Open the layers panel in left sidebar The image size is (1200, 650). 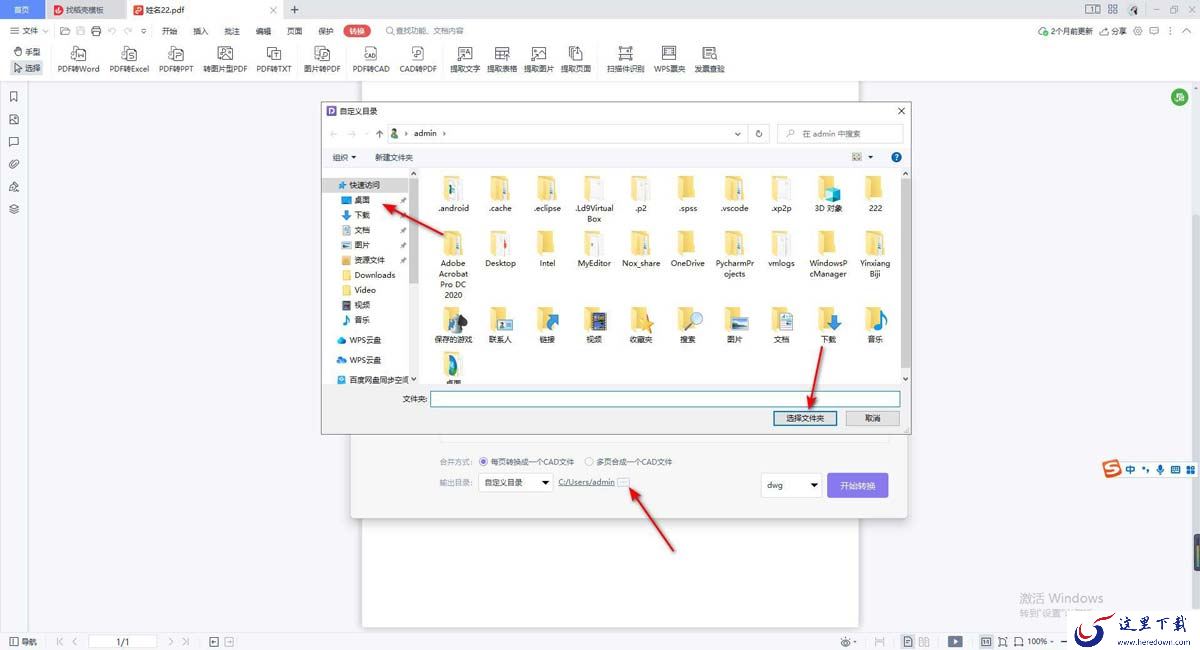[x=14, y=209]
